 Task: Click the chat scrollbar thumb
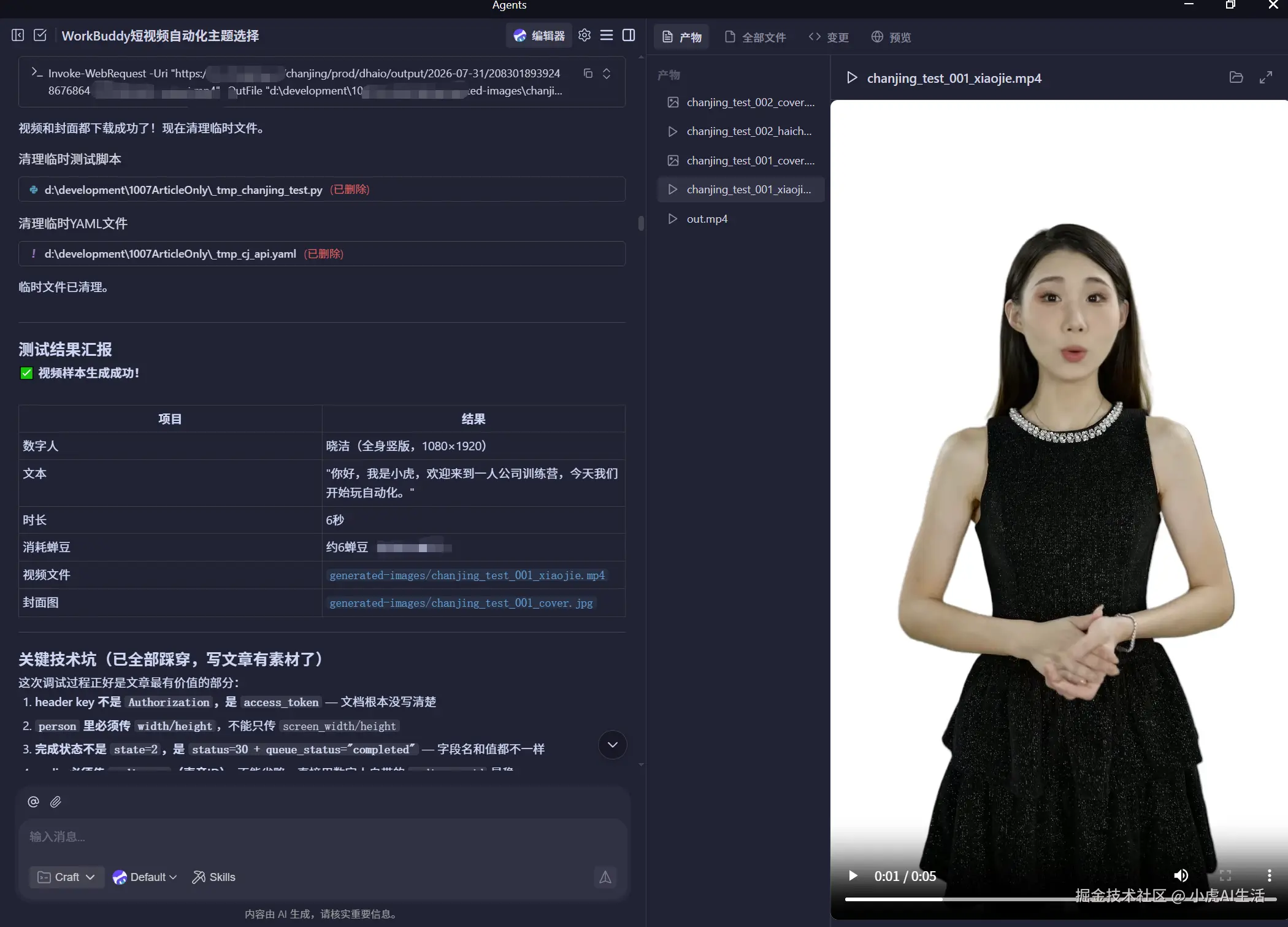(641, 223)
